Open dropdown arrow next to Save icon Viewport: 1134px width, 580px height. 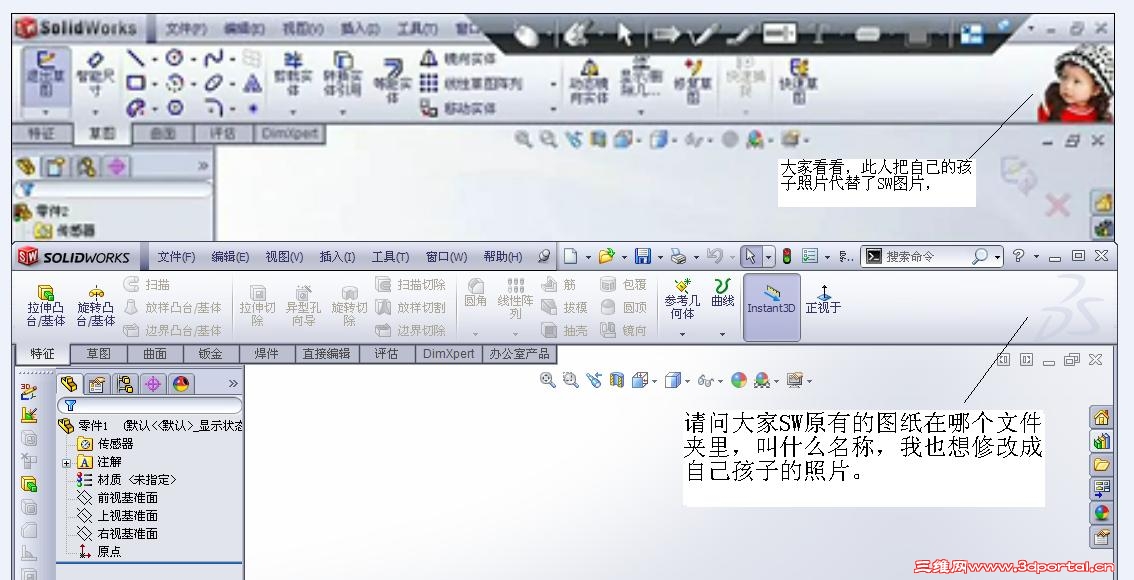pyautogui.click(x=660, y=257)
